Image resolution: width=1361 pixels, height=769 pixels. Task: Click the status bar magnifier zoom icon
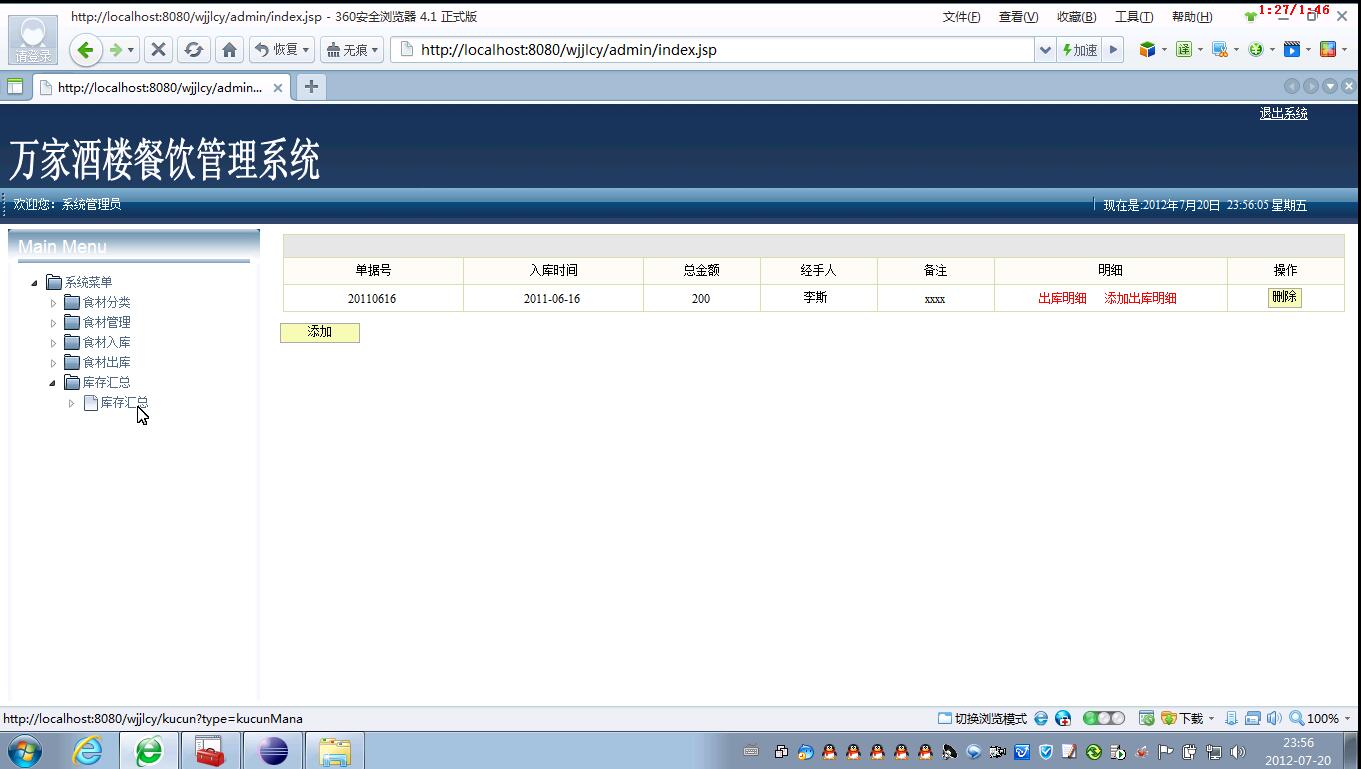(1296, 719)
